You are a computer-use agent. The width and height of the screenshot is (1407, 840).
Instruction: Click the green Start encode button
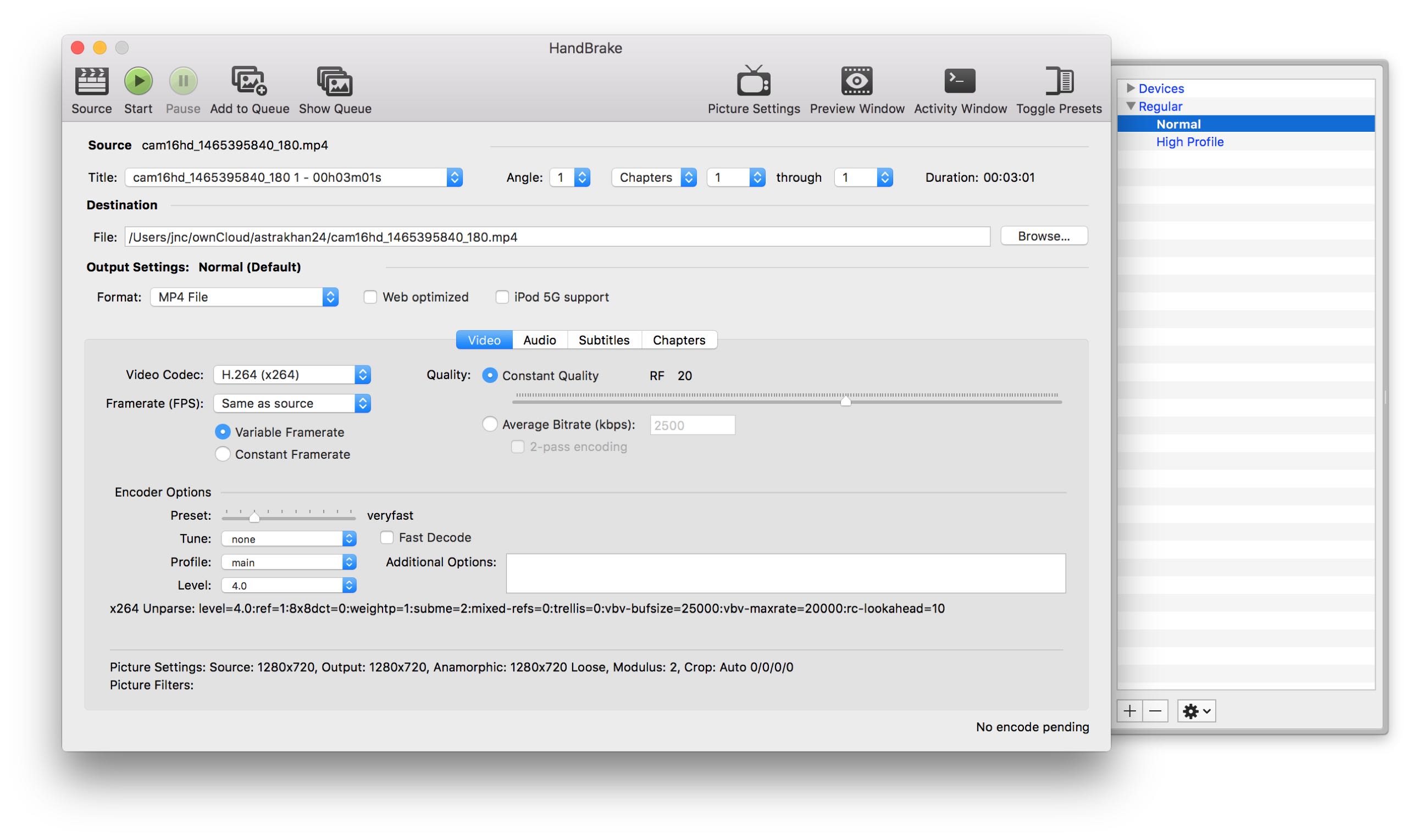[138, 81]
